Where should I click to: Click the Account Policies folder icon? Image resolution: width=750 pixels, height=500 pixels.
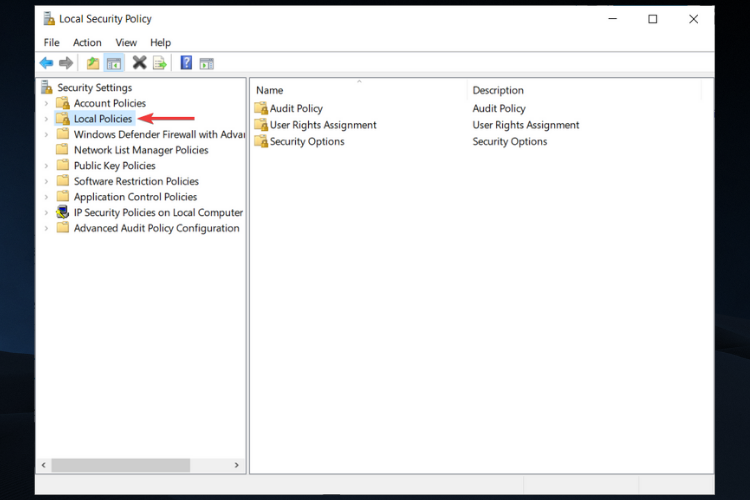63,103
